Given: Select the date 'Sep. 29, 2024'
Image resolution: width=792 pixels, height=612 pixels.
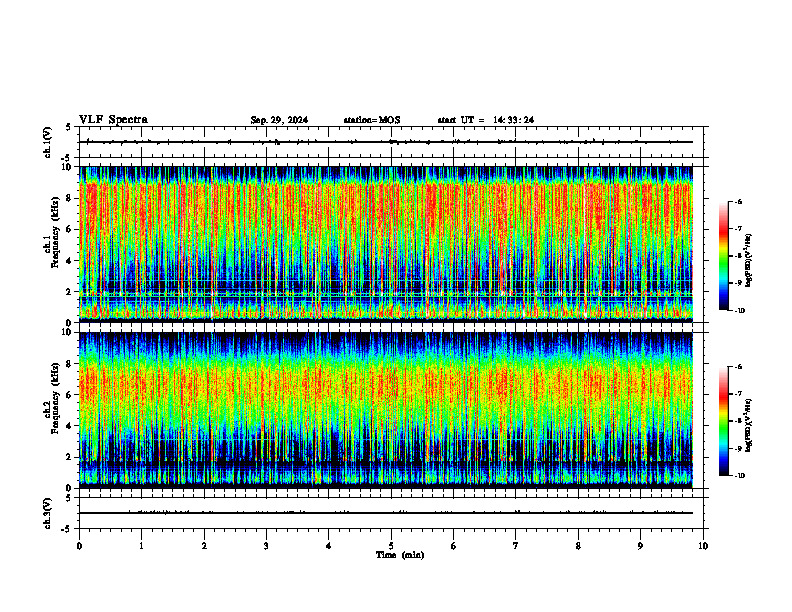Looking at the screenshot, I should 279,120.
